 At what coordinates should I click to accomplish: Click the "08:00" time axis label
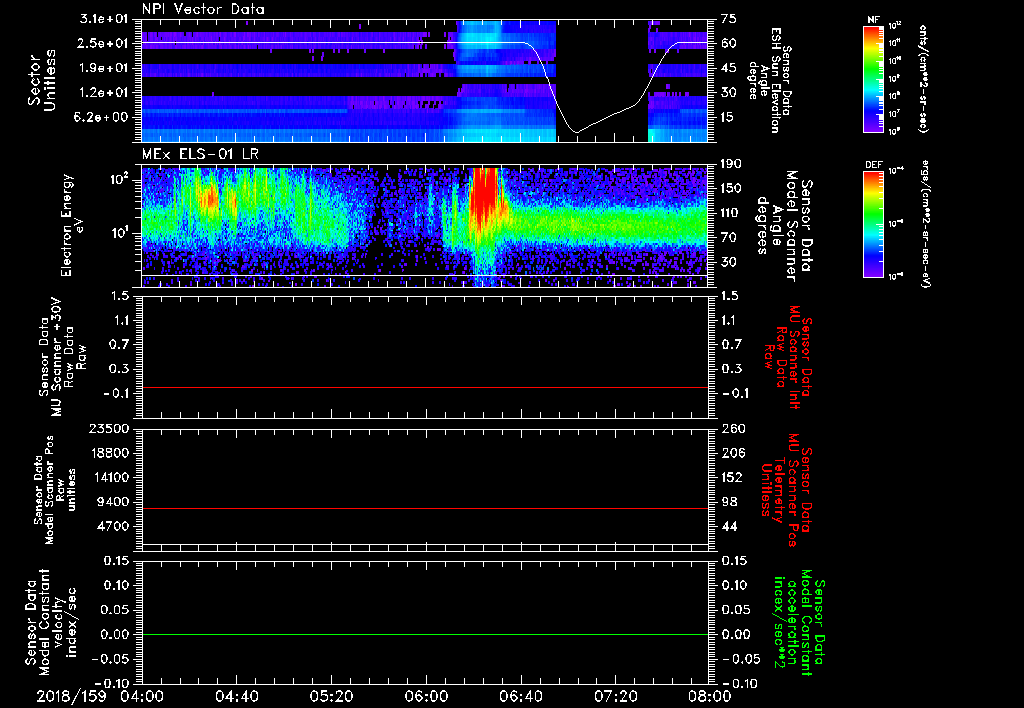tap(710, 696)
